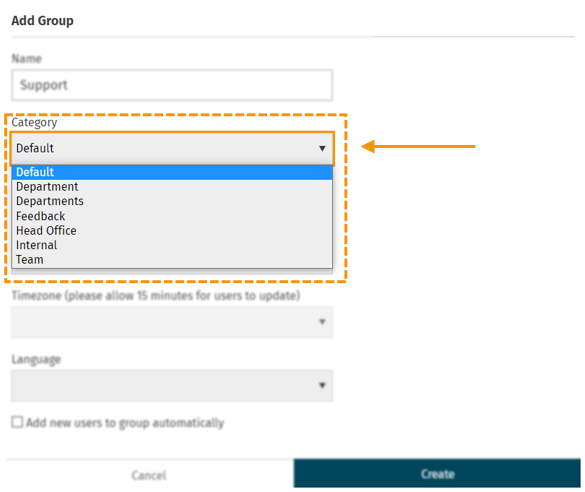Click the Add Group dialog title
Viewport: 585px width, 492px height.
click(43, 21)
